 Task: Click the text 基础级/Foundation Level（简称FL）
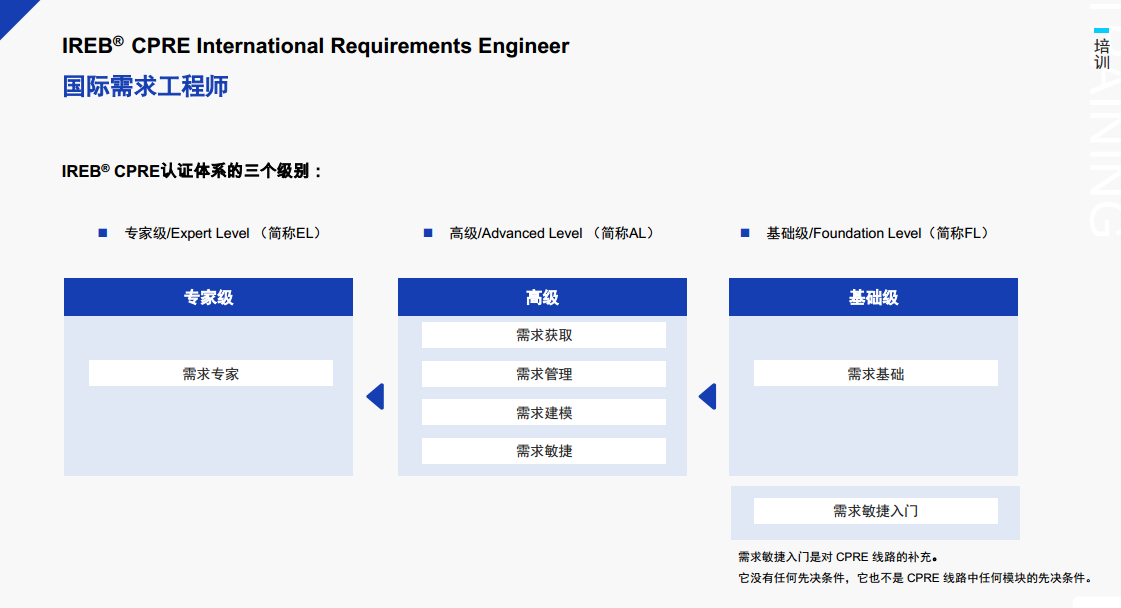pyautogui.click(x=879, y=233)
